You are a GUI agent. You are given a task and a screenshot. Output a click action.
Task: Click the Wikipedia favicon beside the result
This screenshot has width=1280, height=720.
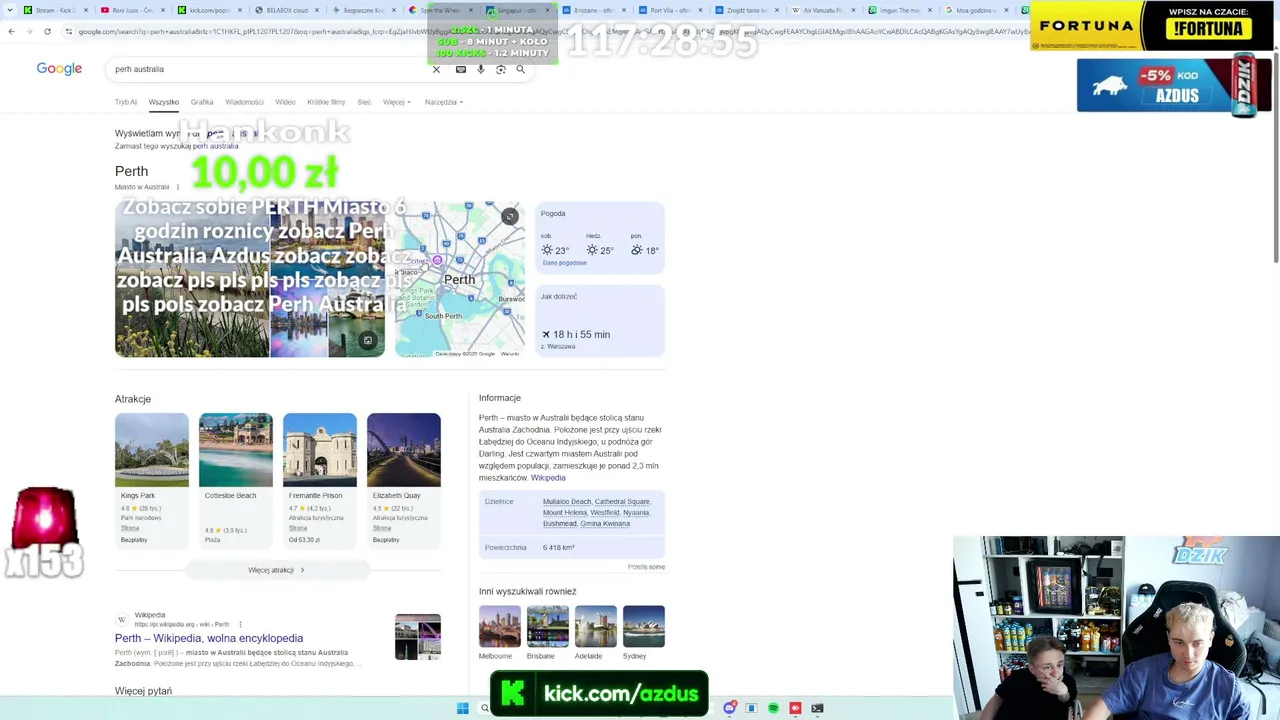[x=122, y=620]
